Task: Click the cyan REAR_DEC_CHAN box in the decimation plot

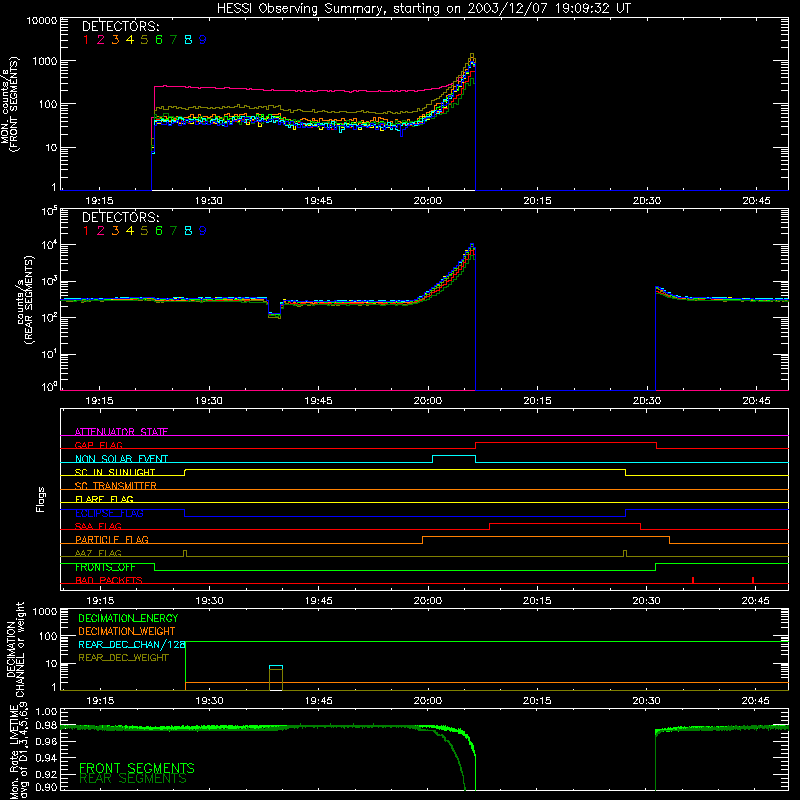Action: coord(276,667)
